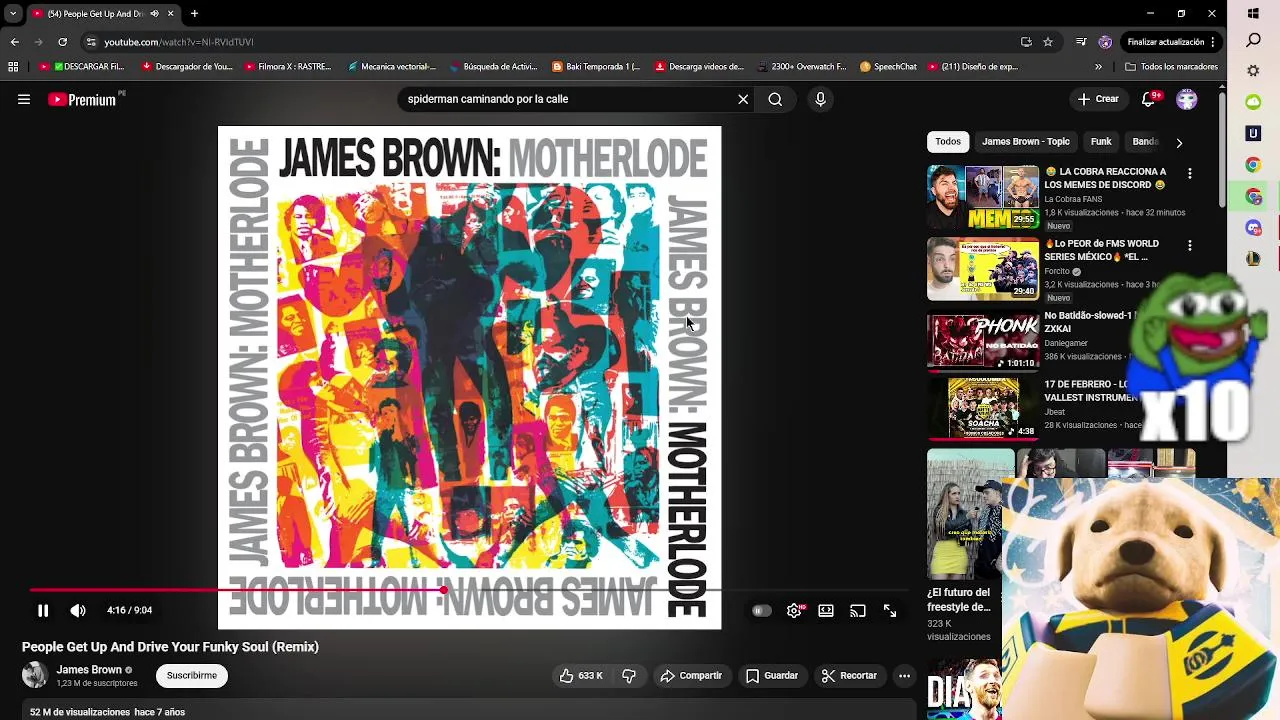Mute the video volume

coord(78,610)
